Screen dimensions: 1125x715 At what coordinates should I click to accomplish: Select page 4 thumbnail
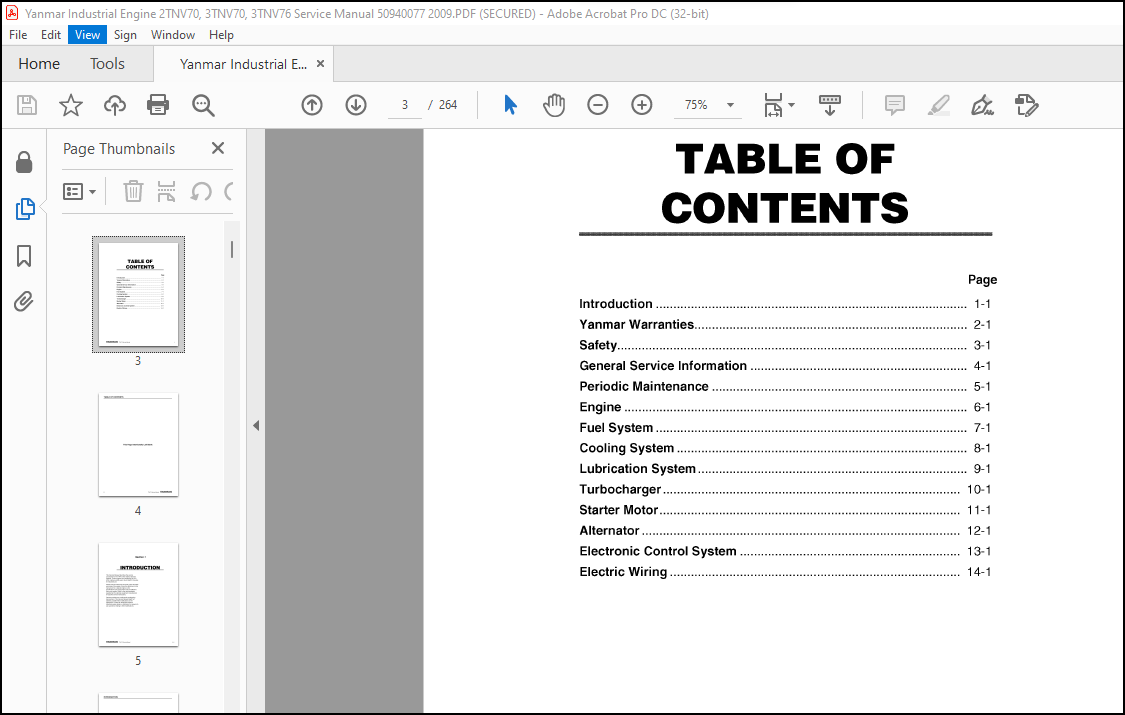click(x=138, y=445)
